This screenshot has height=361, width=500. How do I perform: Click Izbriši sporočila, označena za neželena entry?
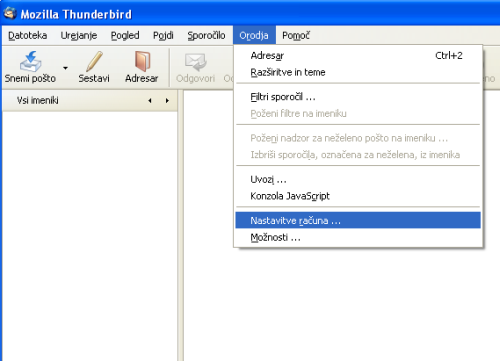coord(358,155)
